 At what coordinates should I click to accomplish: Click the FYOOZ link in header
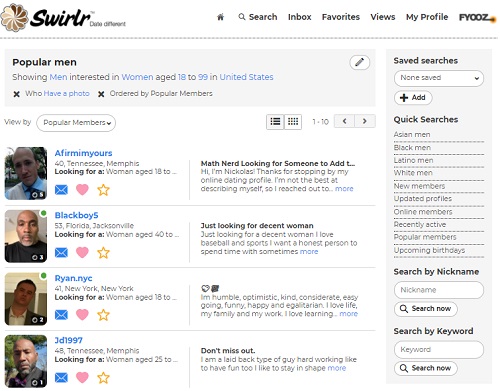477,17
